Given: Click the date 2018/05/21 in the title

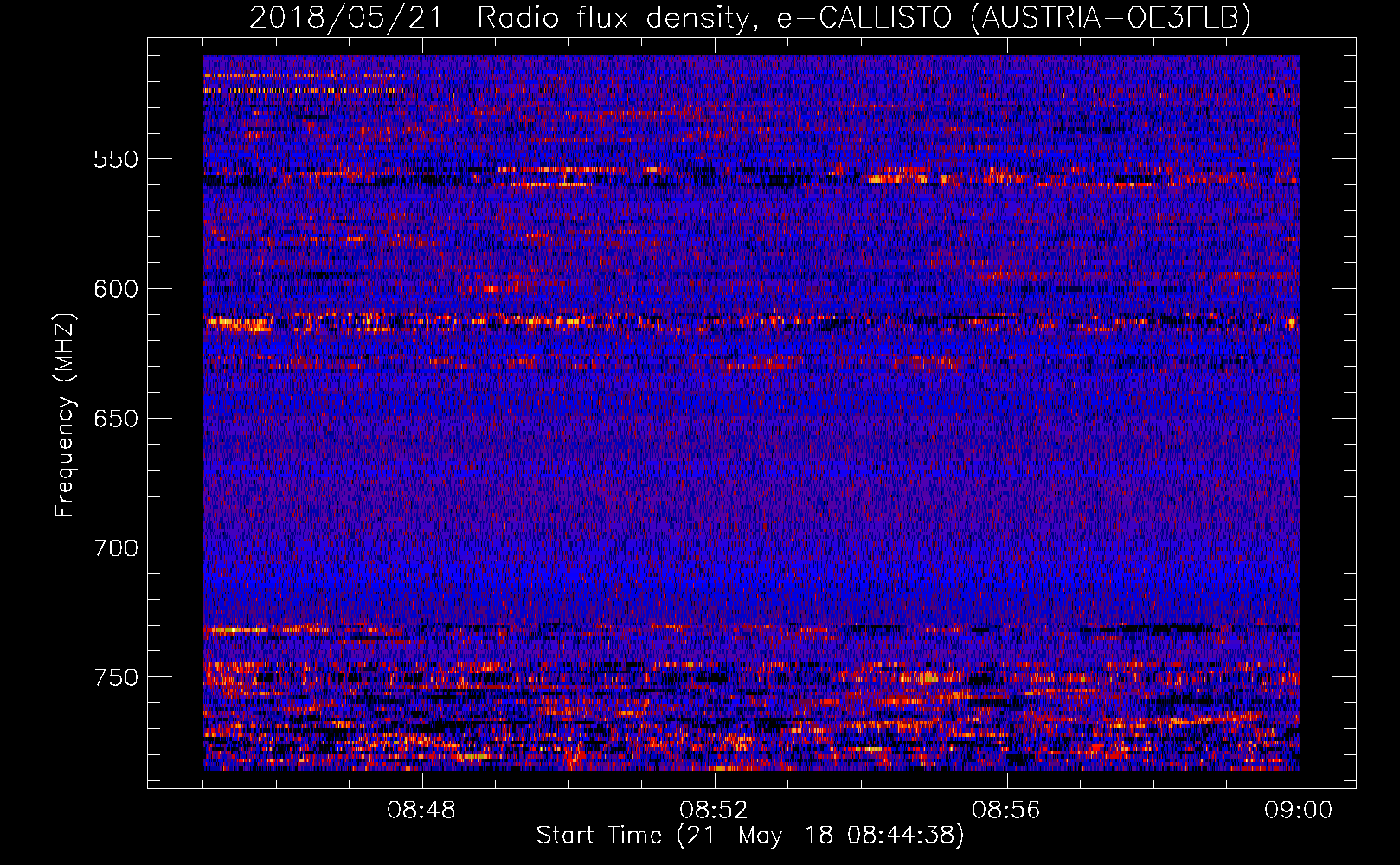Looking at the screenshot, I should coord(346,17).
